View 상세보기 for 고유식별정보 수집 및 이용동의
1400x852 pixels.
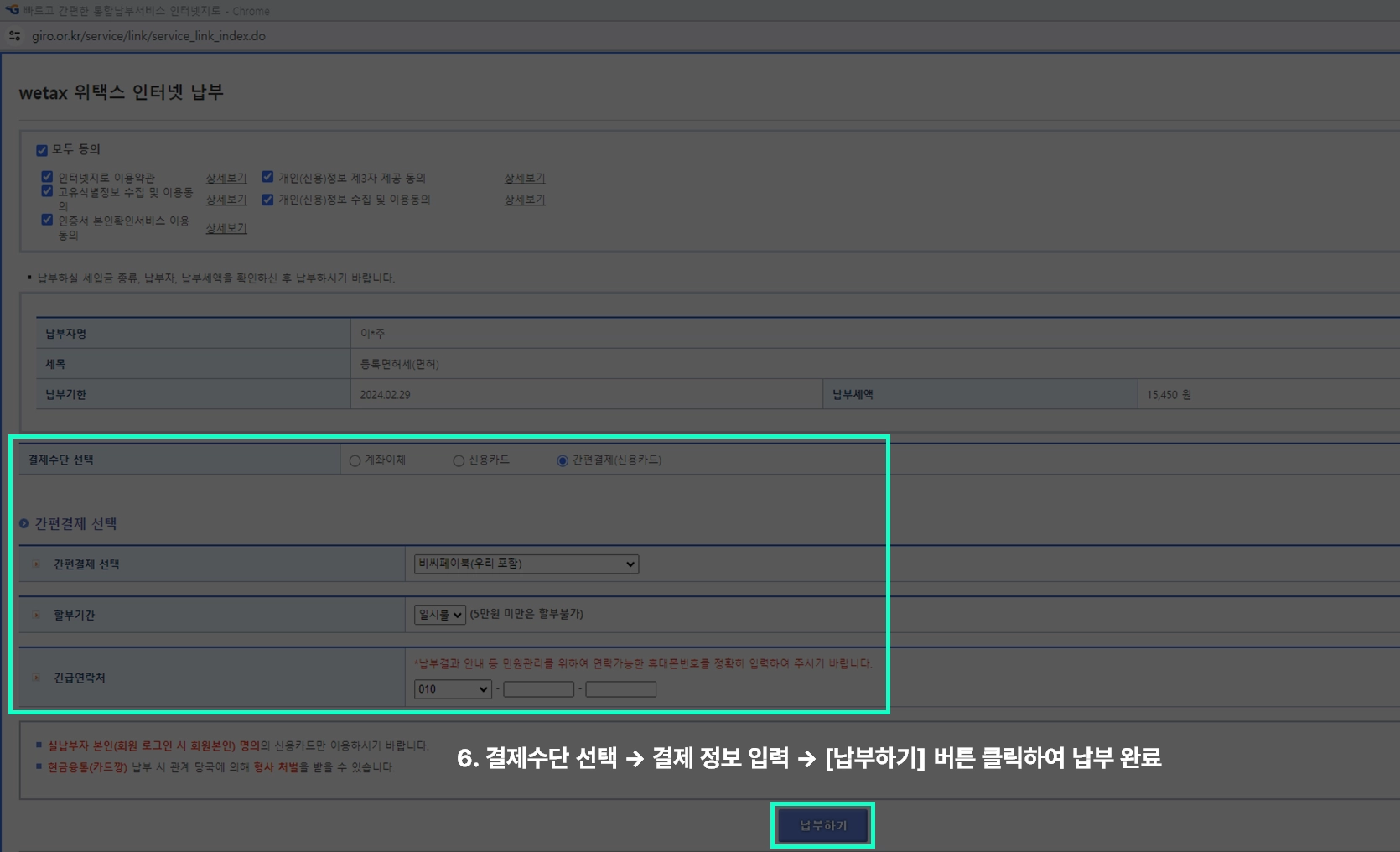click(226, 200)
